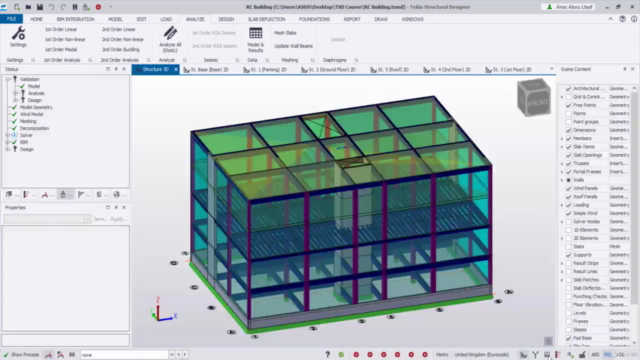The height and width of the screenshot is (360, 640).
Task: Collapse the Validation node in Status tree
Action: tap(7, 79)
